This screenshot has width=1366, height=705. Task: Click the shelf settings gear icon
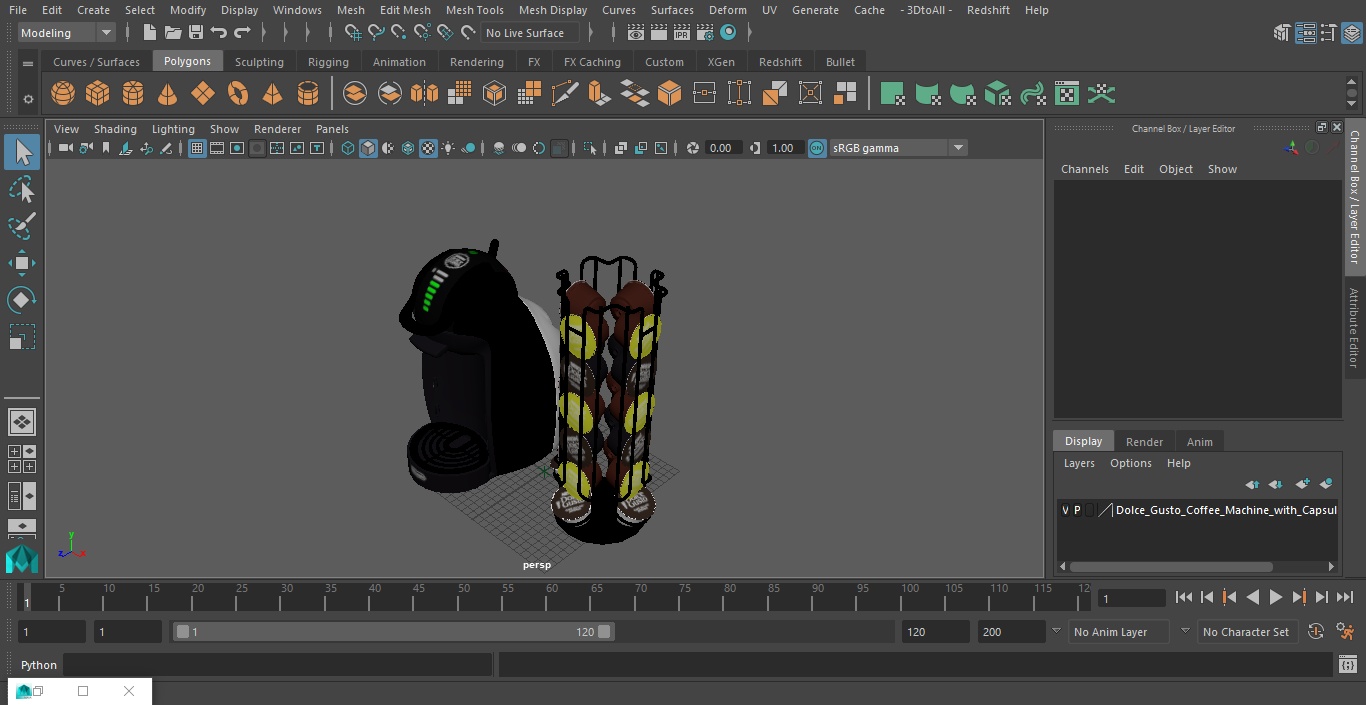click(x=28, y=99)
